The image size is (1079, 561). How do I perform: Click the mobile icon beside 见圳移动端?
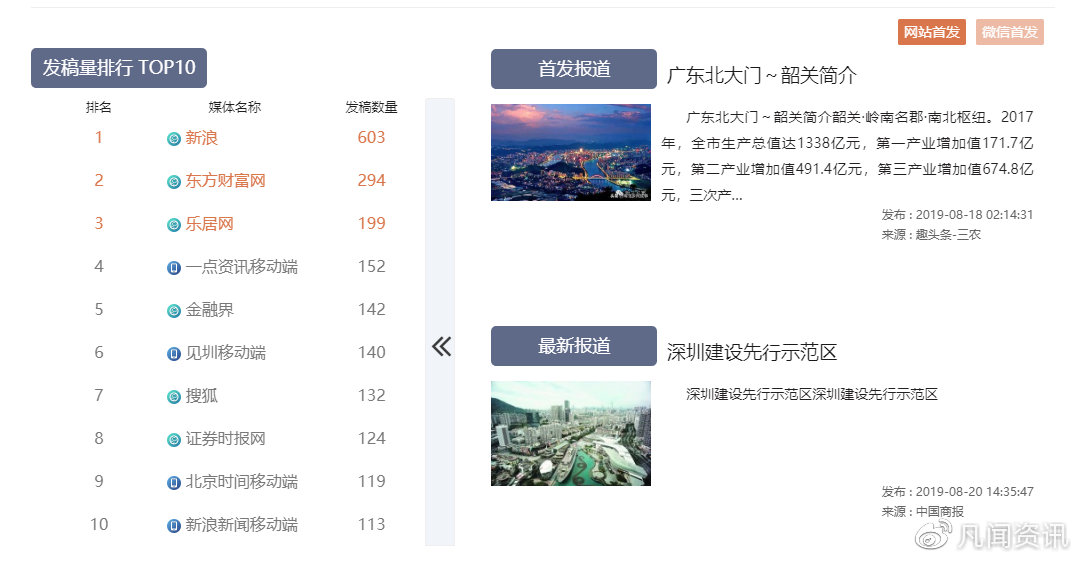pos(174,354)
